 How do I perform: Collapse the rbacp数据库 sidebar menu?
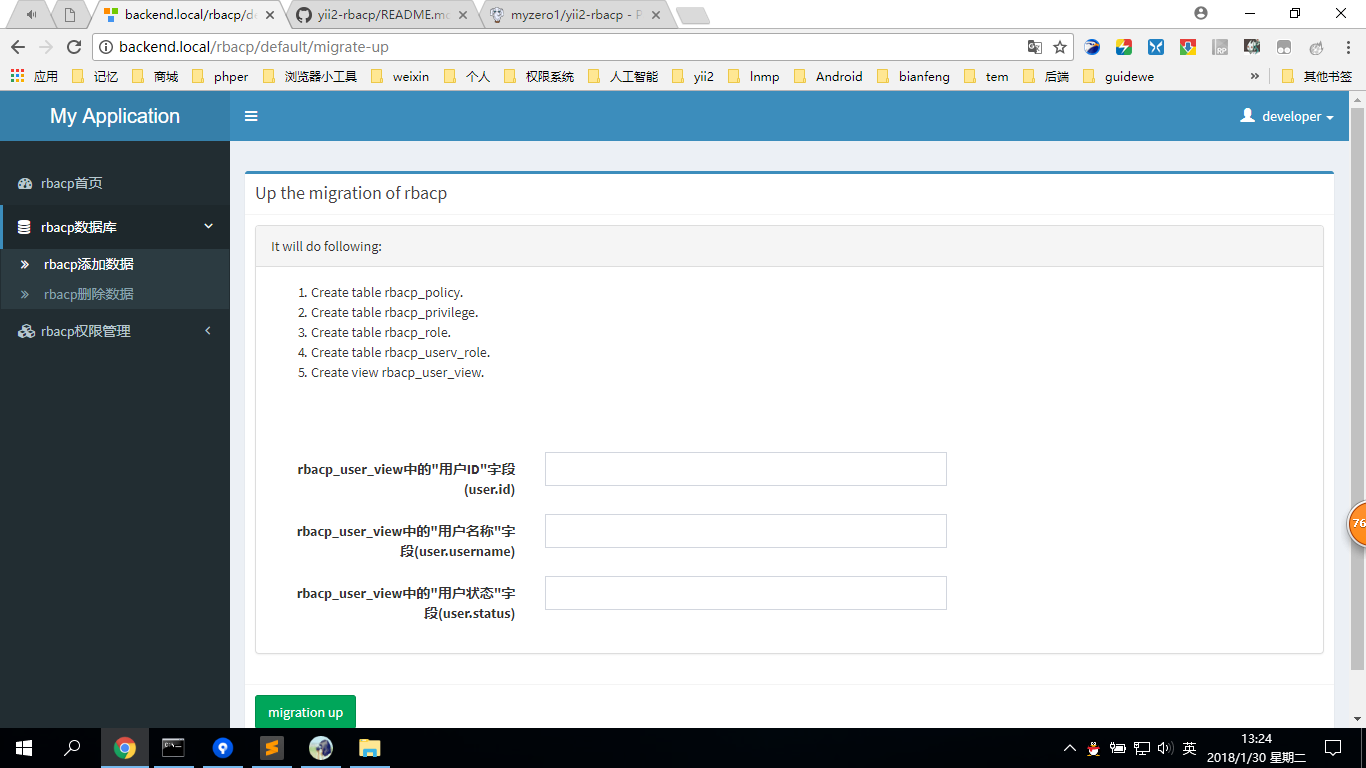click(209, 227)
